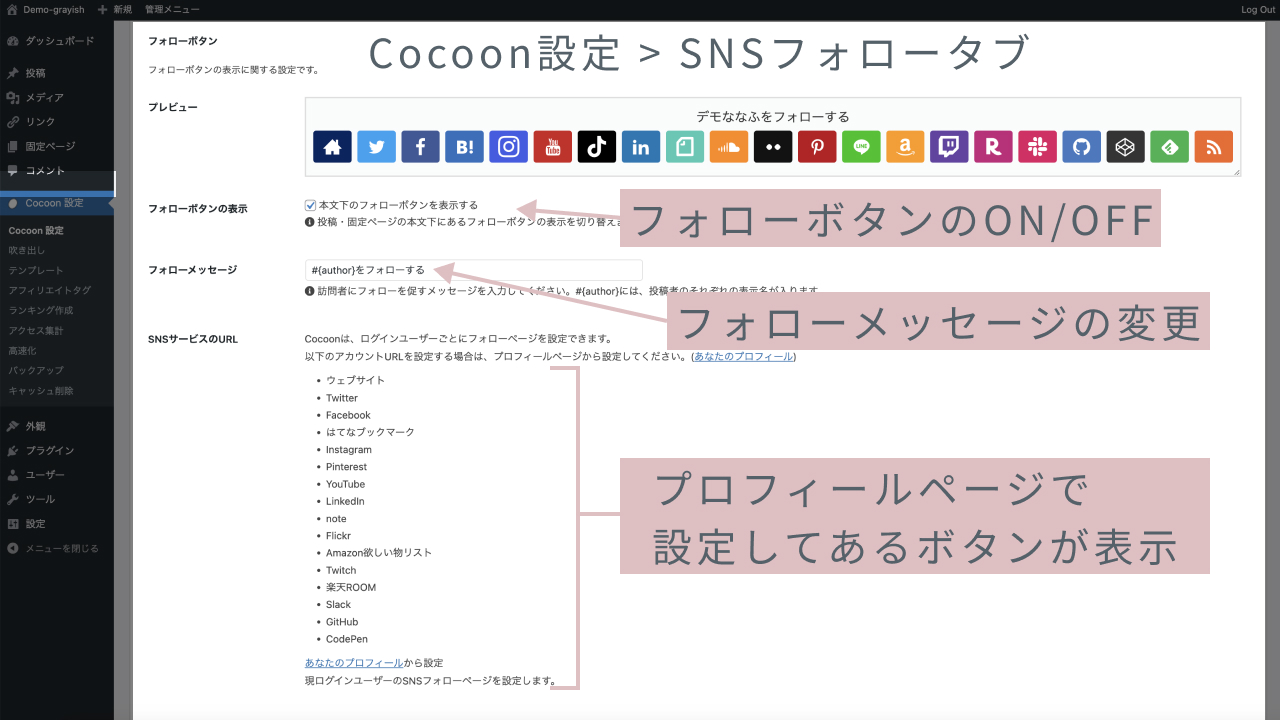Open ユーザー menu in the sidebar
The height and width of the screenshot is (720, 1280).
[x=57, y=475]
